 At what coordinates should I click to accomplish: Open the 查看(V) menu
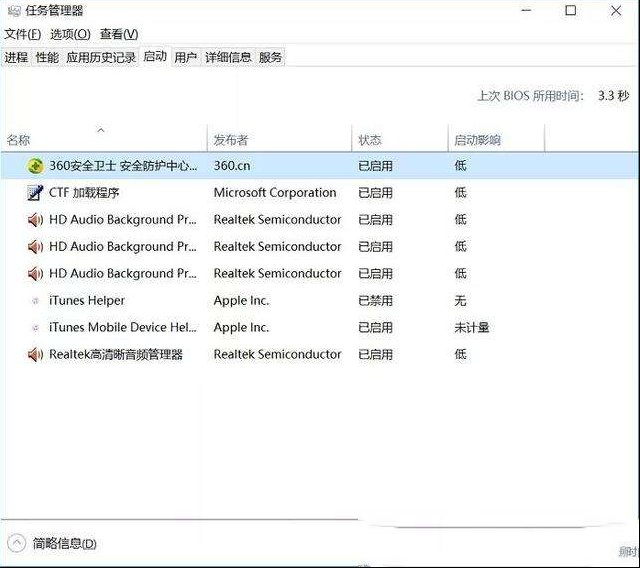(x=119, y=34)
